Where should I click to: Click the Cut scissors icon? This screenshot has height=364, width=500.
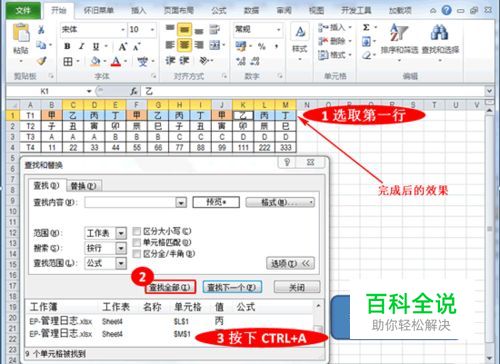(41, 30)
